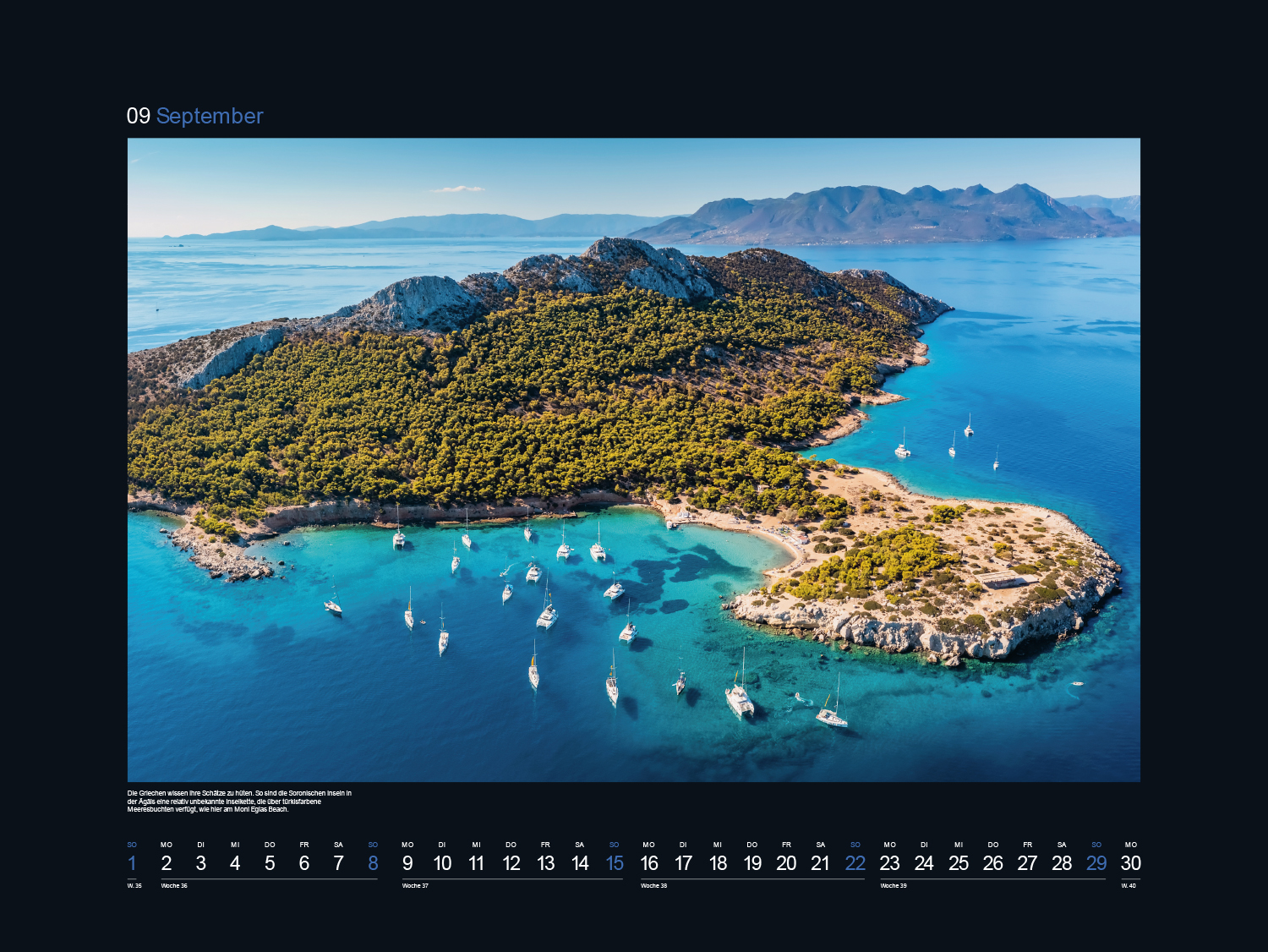Open the aerial island photo
This screenshot has width=1268, height=952.
pos(633,459)
